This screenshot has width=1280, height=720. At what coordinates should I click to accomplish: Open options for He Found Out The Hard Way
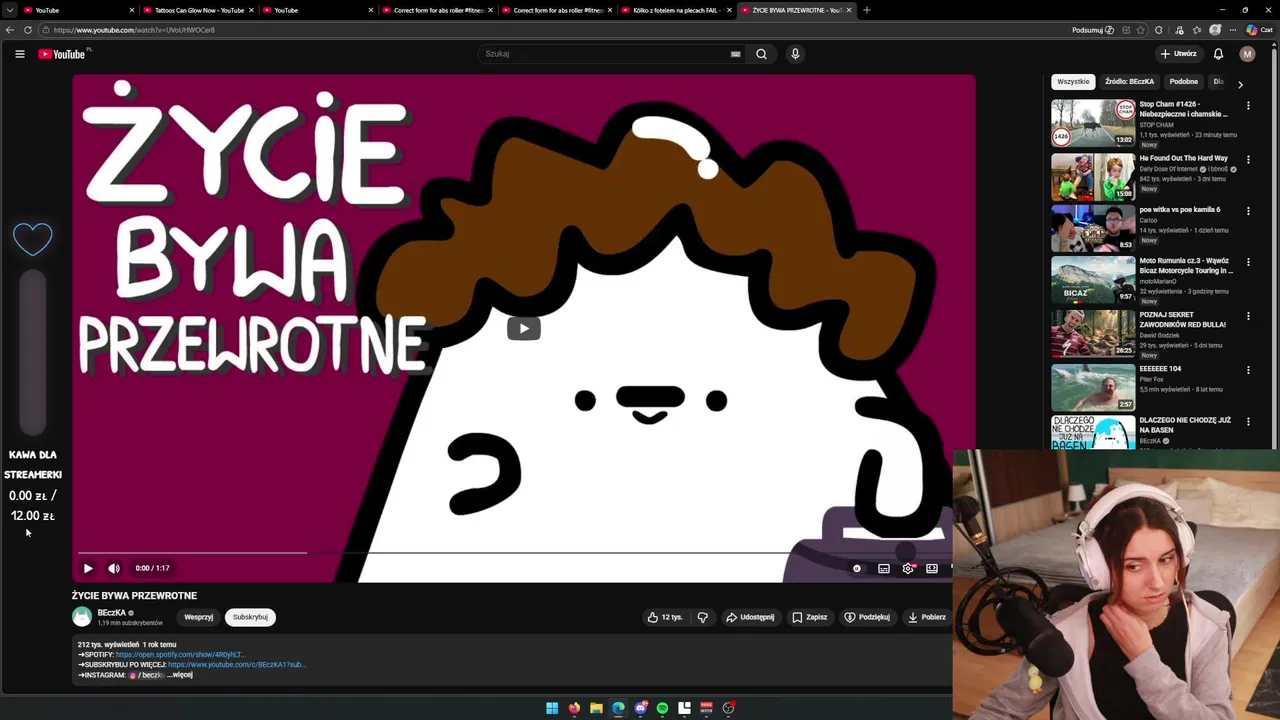click(1248, 159)
